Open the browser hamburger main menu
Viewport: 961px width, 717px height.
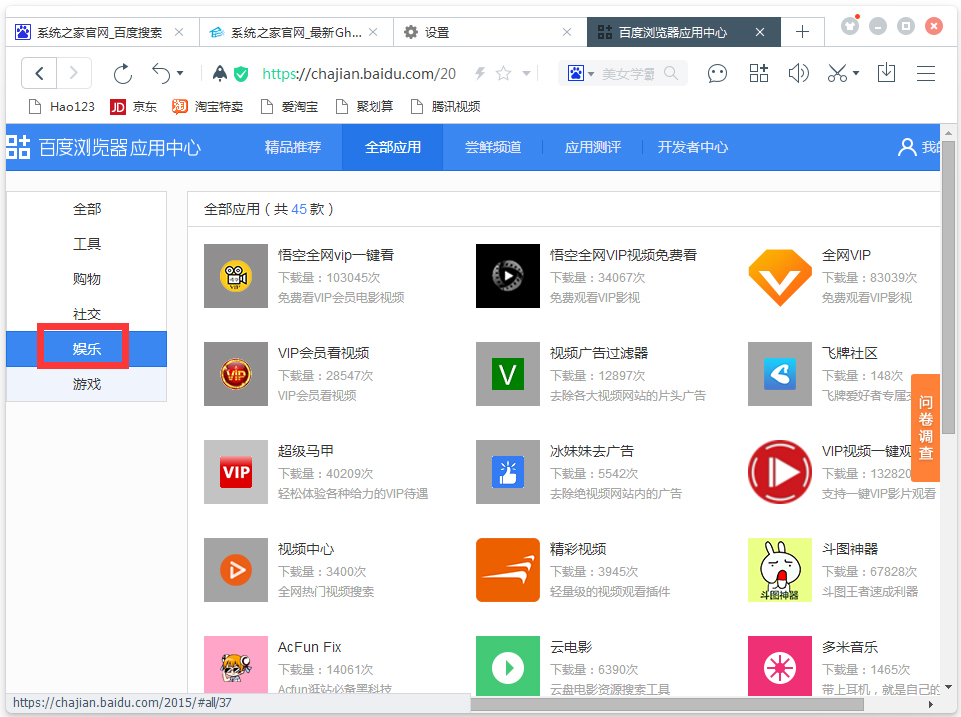[x=926, y=74]
